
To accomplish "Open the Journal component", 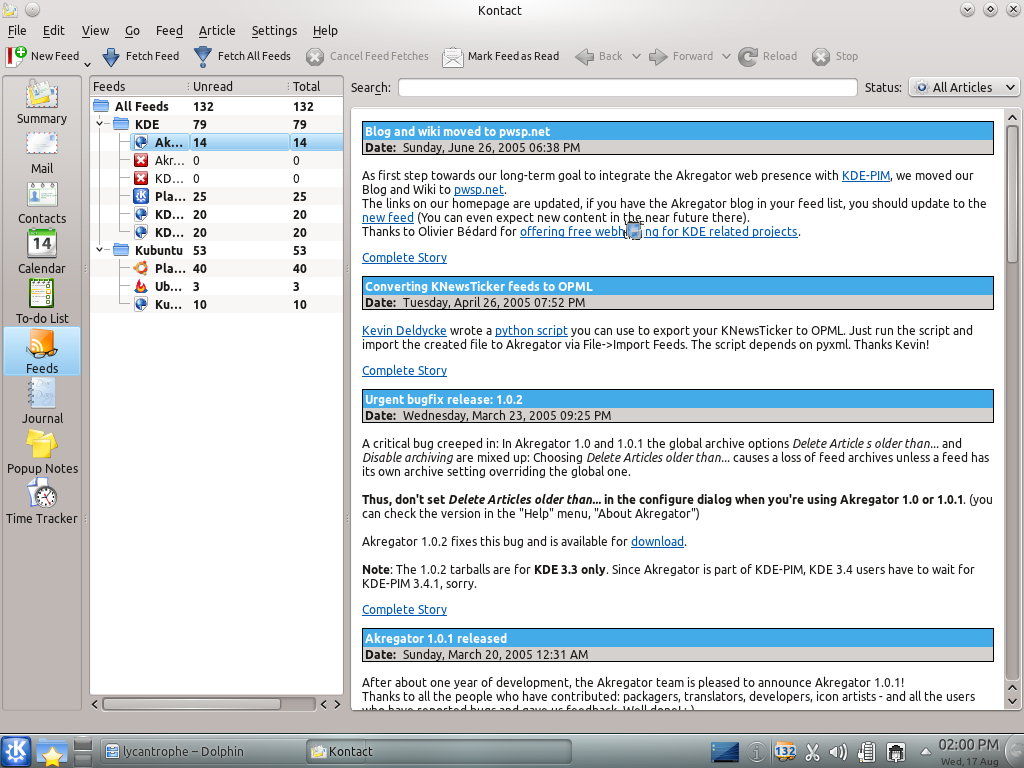I will [42, 402].
